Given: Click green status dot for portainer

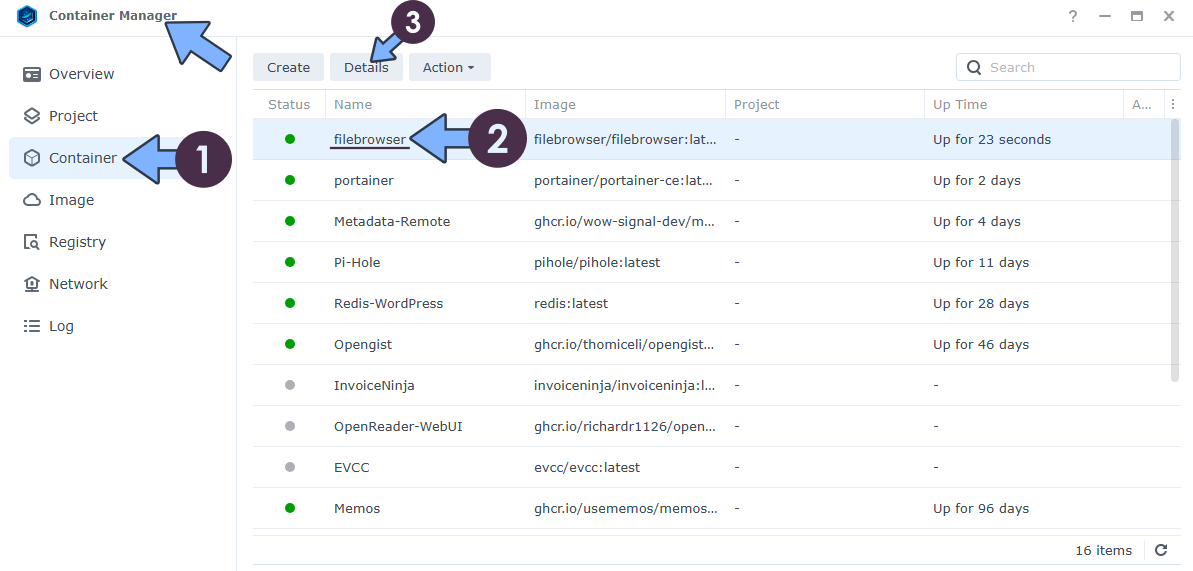Looking at the screenshot, I should click(290, 180).
